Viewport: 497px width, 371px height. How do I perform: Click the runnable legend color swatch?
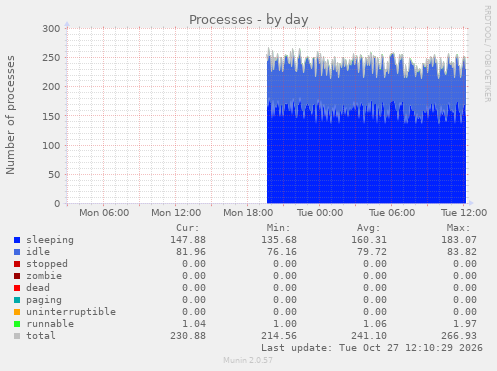[x=17, y=324]
